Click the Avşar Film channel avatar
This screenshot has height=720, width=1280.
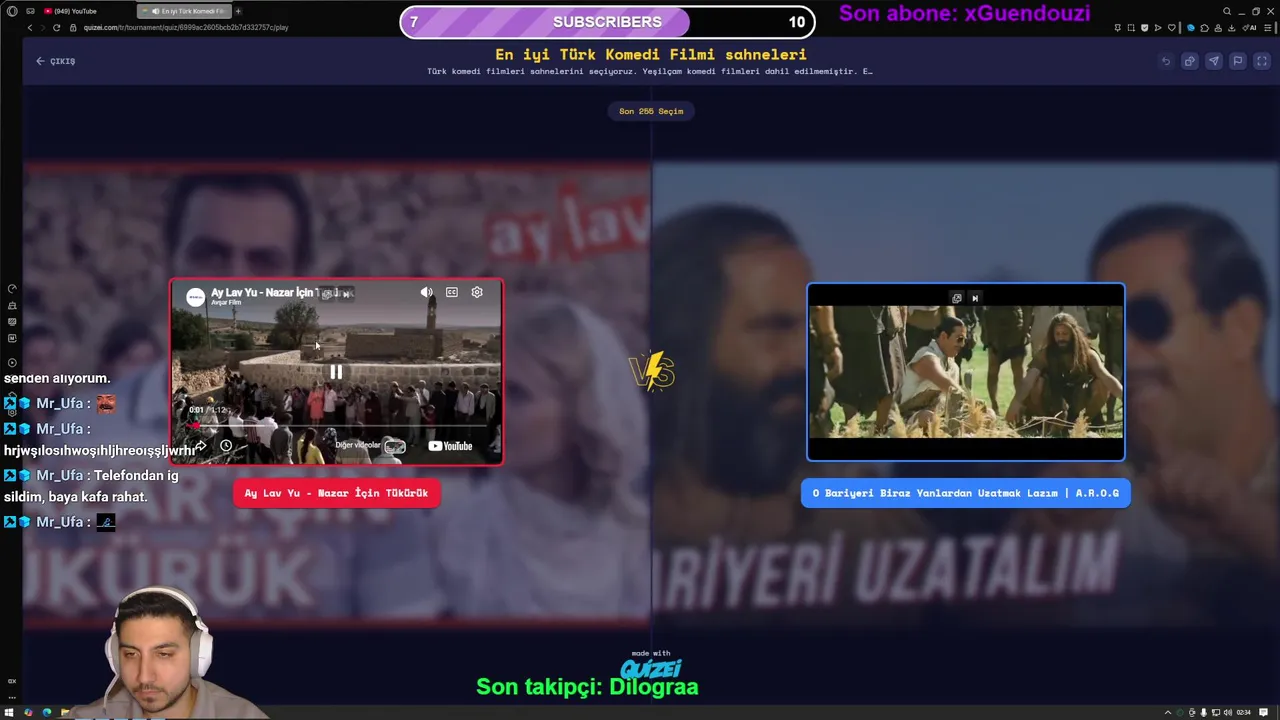point(196,297)
